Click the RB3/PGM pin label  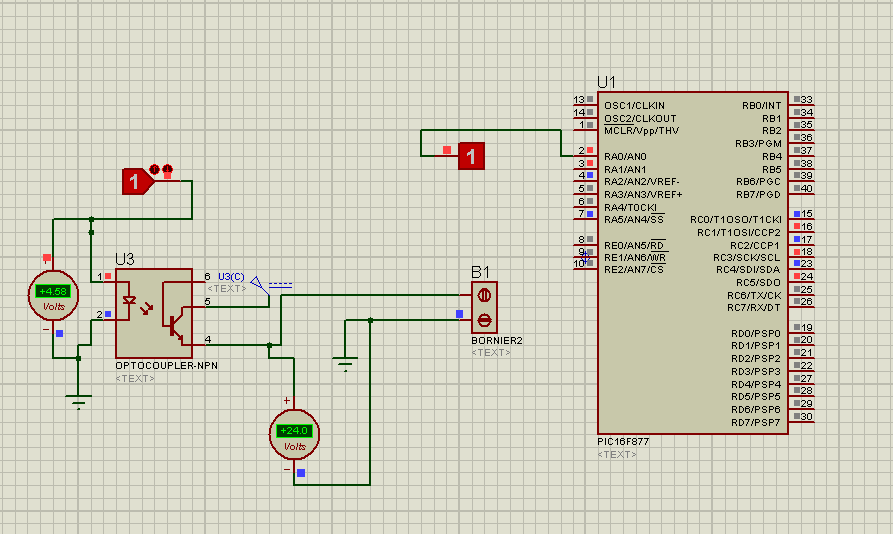pos(758,143)
